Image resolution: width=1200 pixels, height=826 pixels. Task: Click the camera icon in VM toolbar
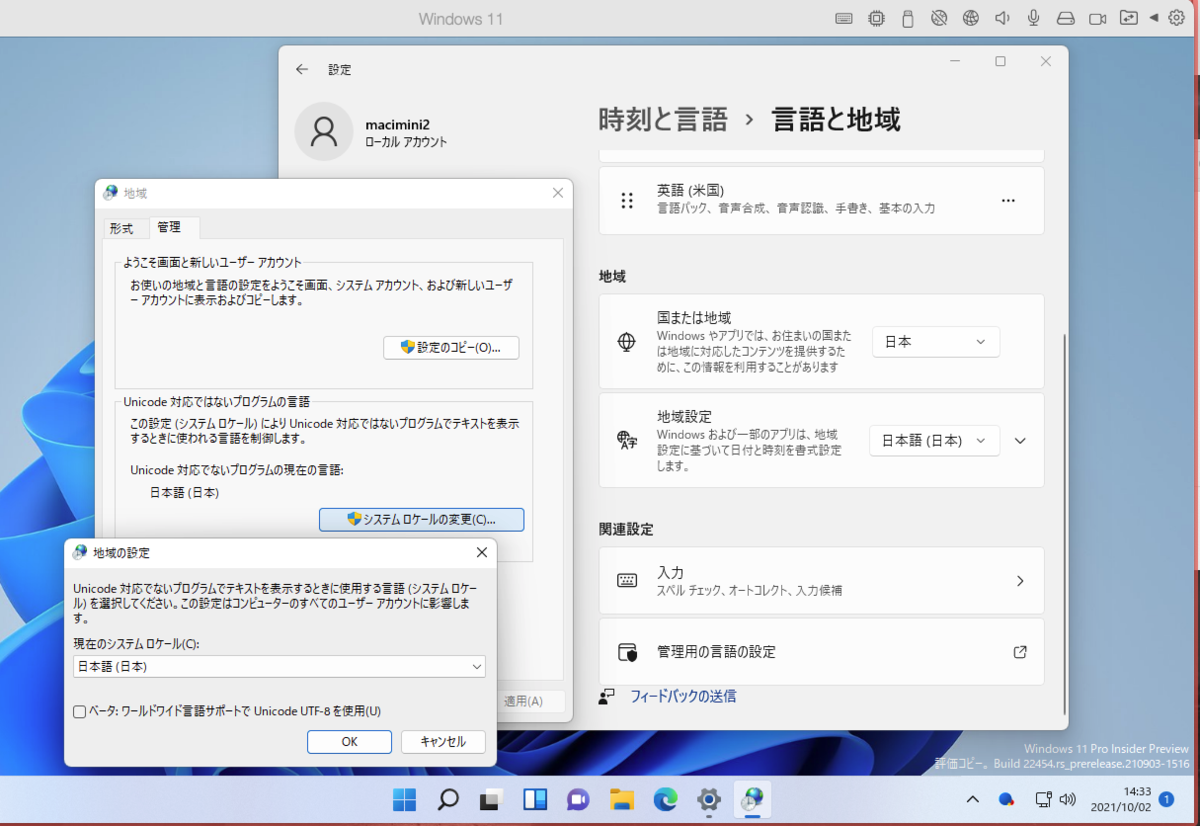[1097, 18]
